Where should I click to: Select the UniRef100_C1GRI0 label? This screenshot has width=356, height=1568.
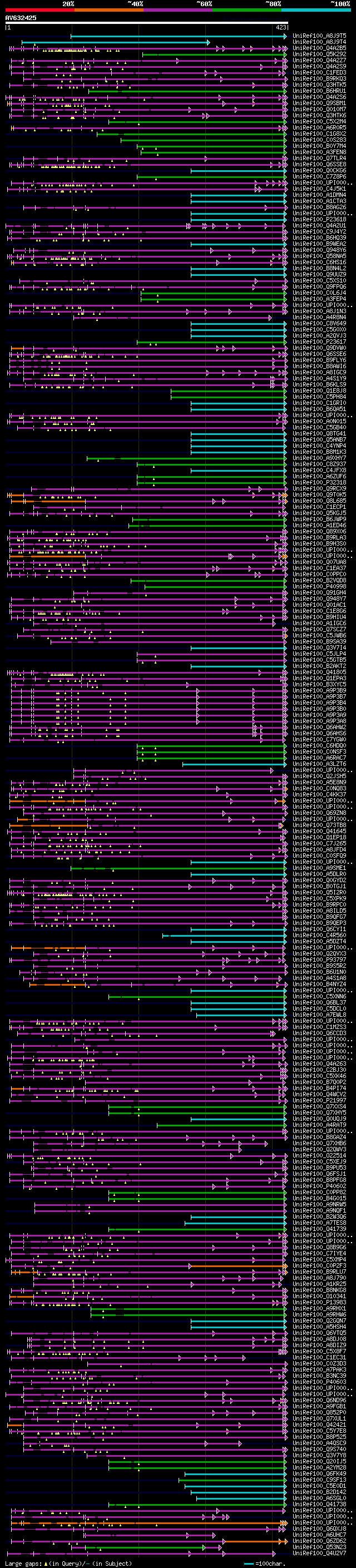pyautogui.click(x=319, y=403)
